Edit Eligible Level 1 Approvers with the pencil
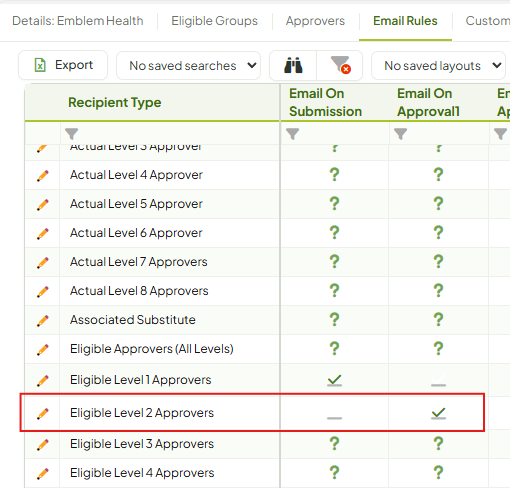The image size is (510, 488). [x=42, y=380]
